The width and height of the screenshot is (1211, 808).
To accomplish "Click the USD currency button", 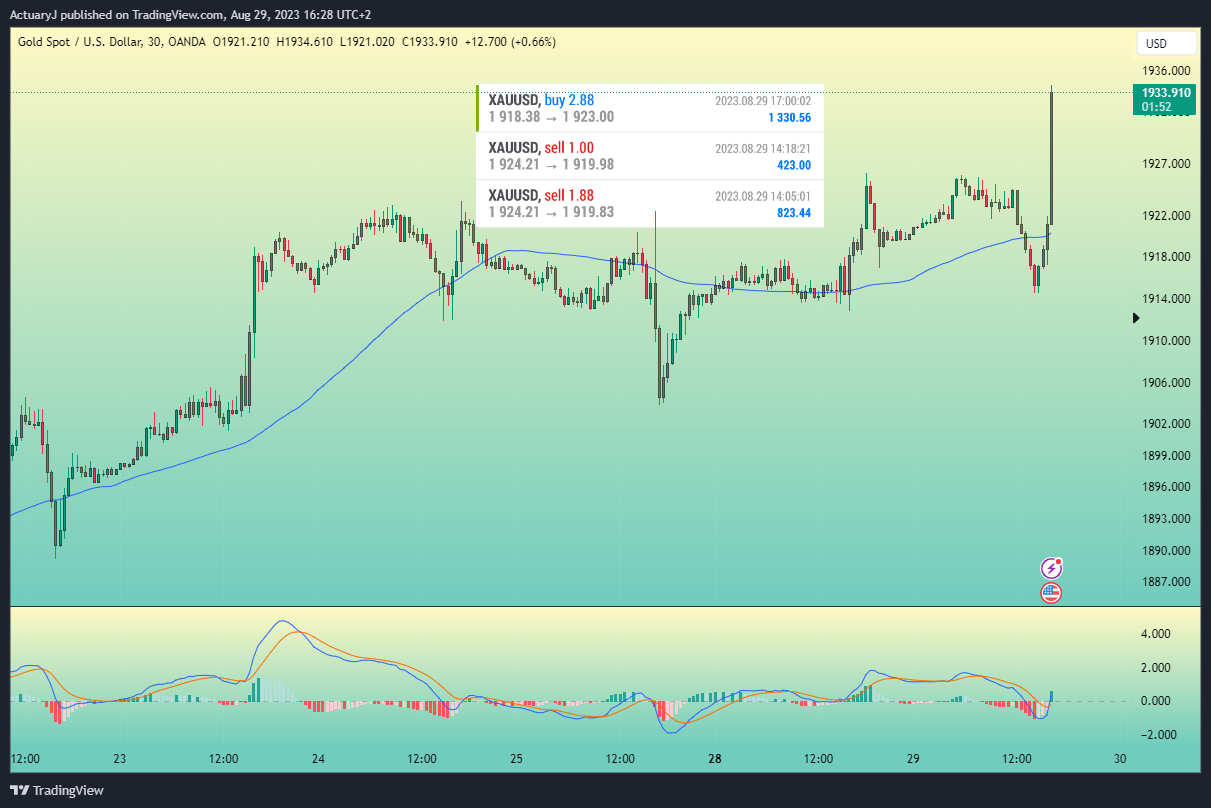I will point(1166,43).
